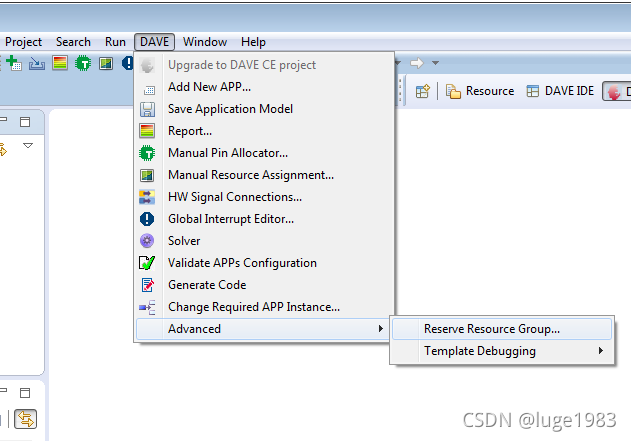Choose Manual Pin Allocator...
The image size is (631, 441).
coord(264,153)
